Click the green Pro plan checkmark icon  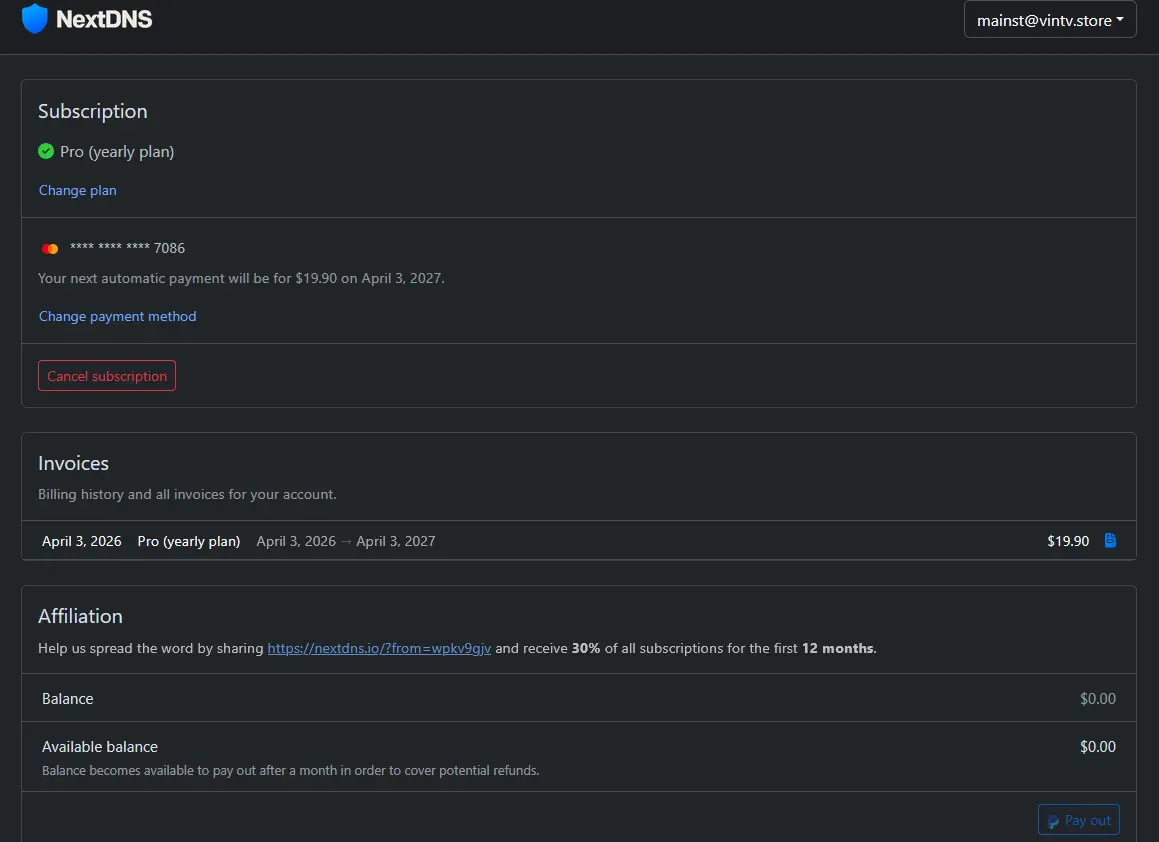[x=46, y=152]
